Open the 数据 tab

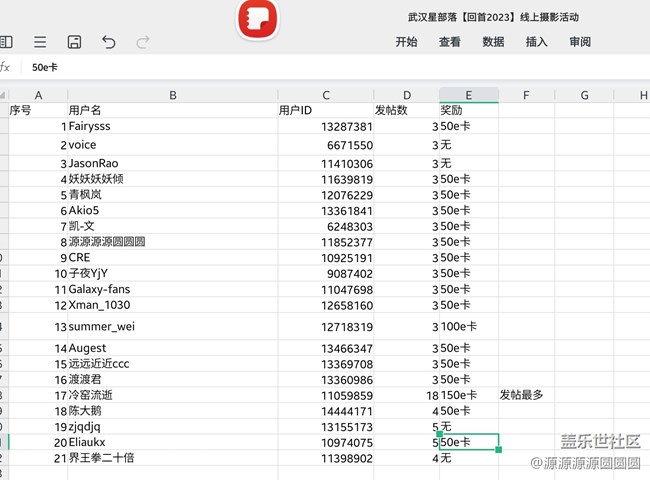(493, 42)
